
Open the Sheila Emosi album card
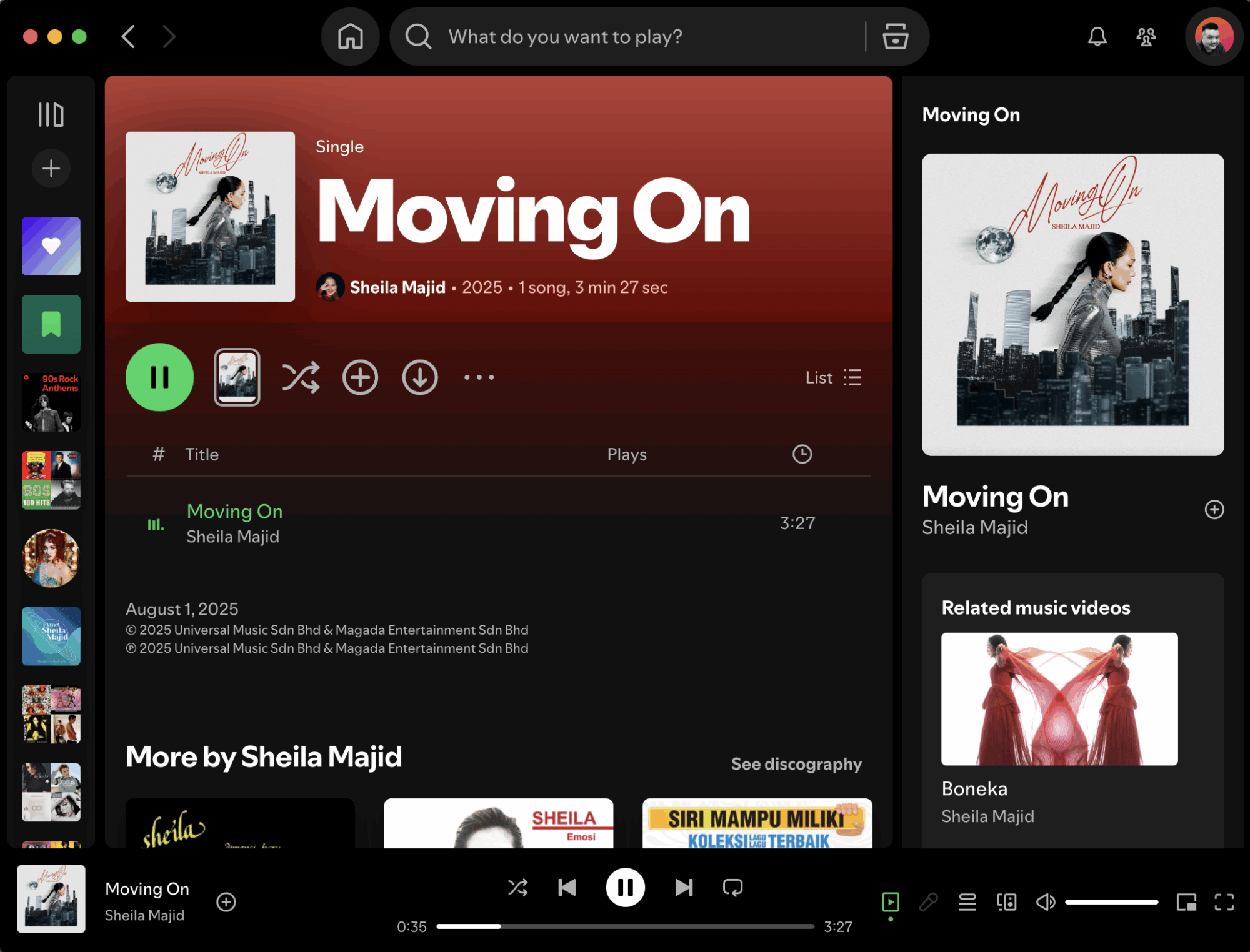coord(498,823)
